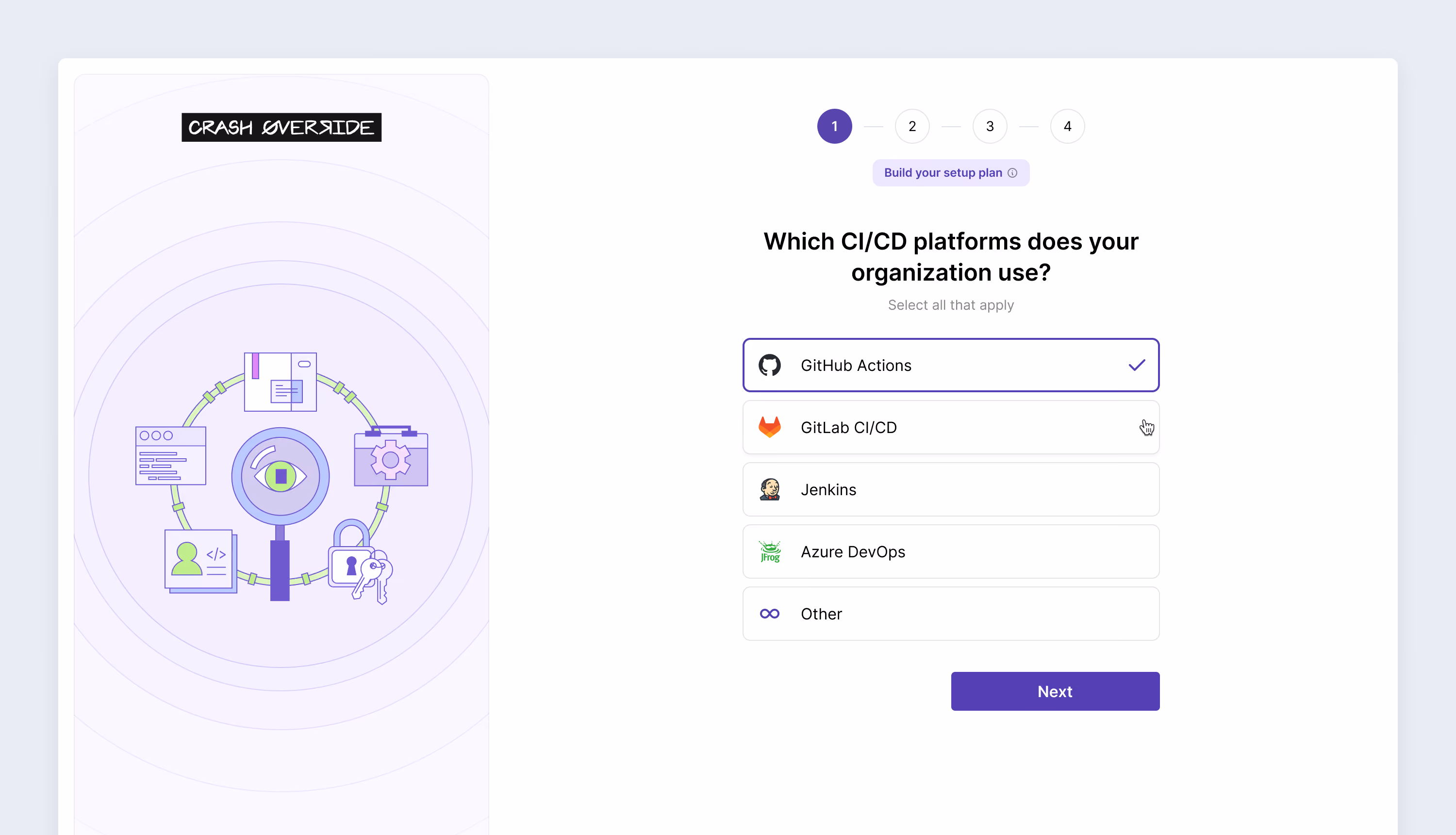The height and width of the screenshot is (835, 1456).
Task: Click the Next button
Action: coord(1055,691)
